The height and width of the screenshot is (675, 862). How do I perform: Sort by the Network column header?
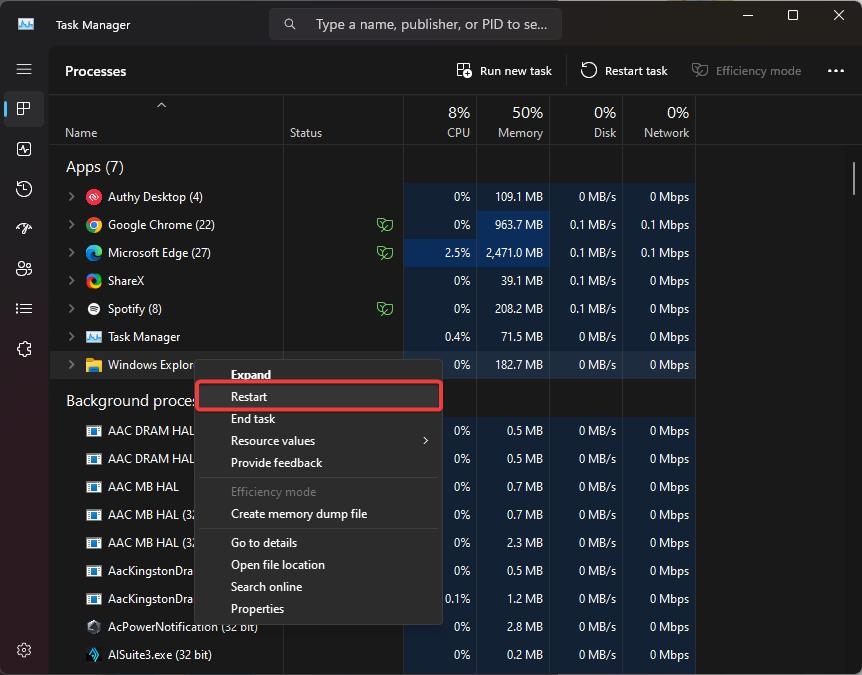(659, 121)
